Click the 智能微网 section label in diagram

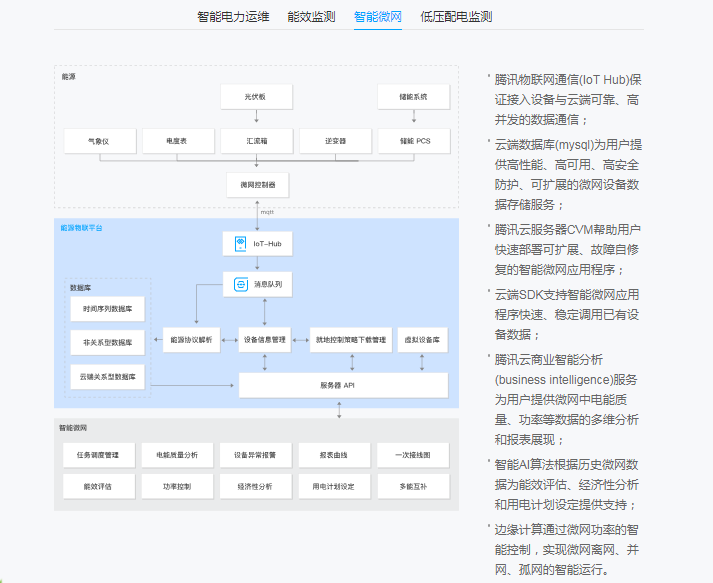[x=73, y=427]
